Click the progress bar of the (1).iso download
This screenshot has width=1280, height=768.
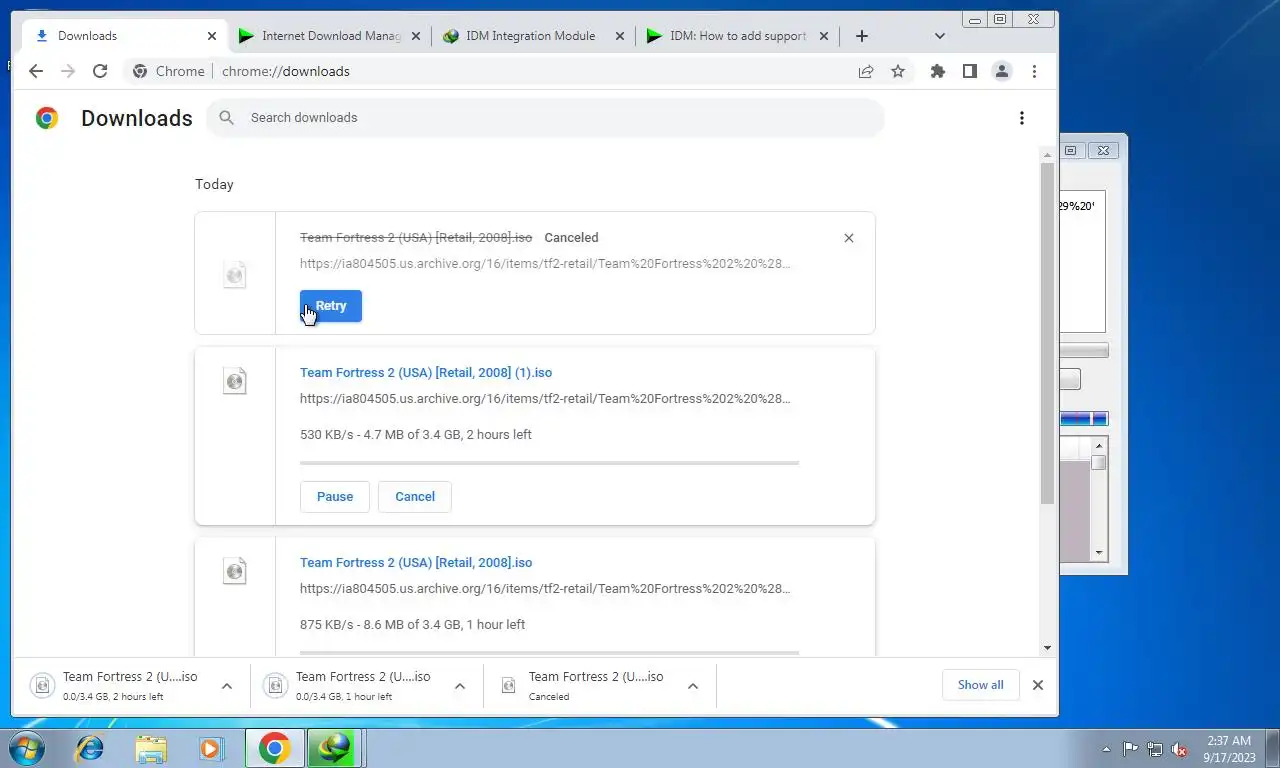(x=549, y=463)
